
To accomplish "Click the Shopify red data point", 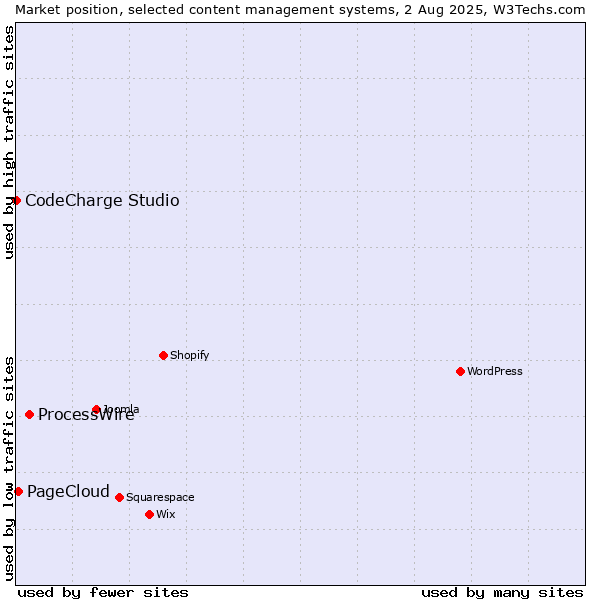I will (x=163, y=355).
